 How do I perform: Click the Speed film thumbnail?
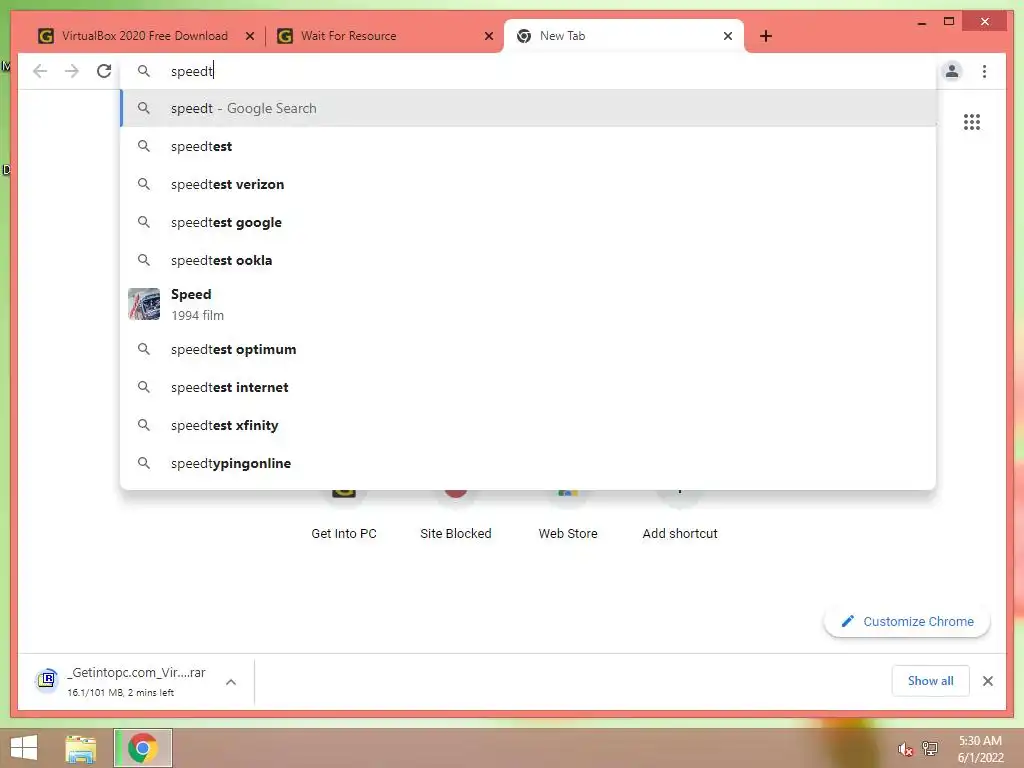tap(144, 304)
